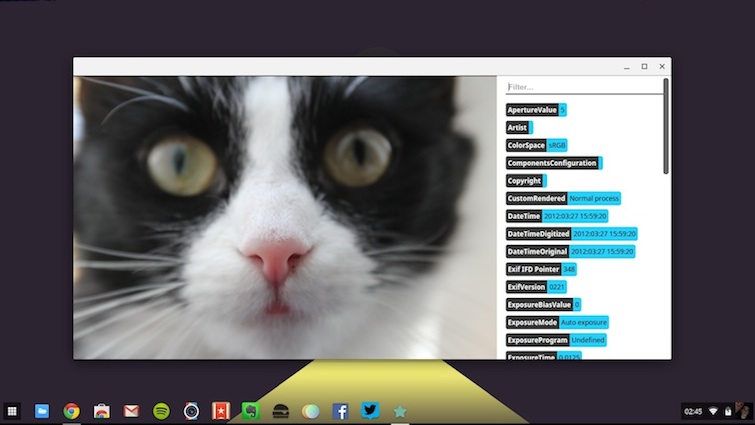The height and width of the screenshot is (425, 755).
Task: Focus the Filter input field
Action: (x=584, y=87)
